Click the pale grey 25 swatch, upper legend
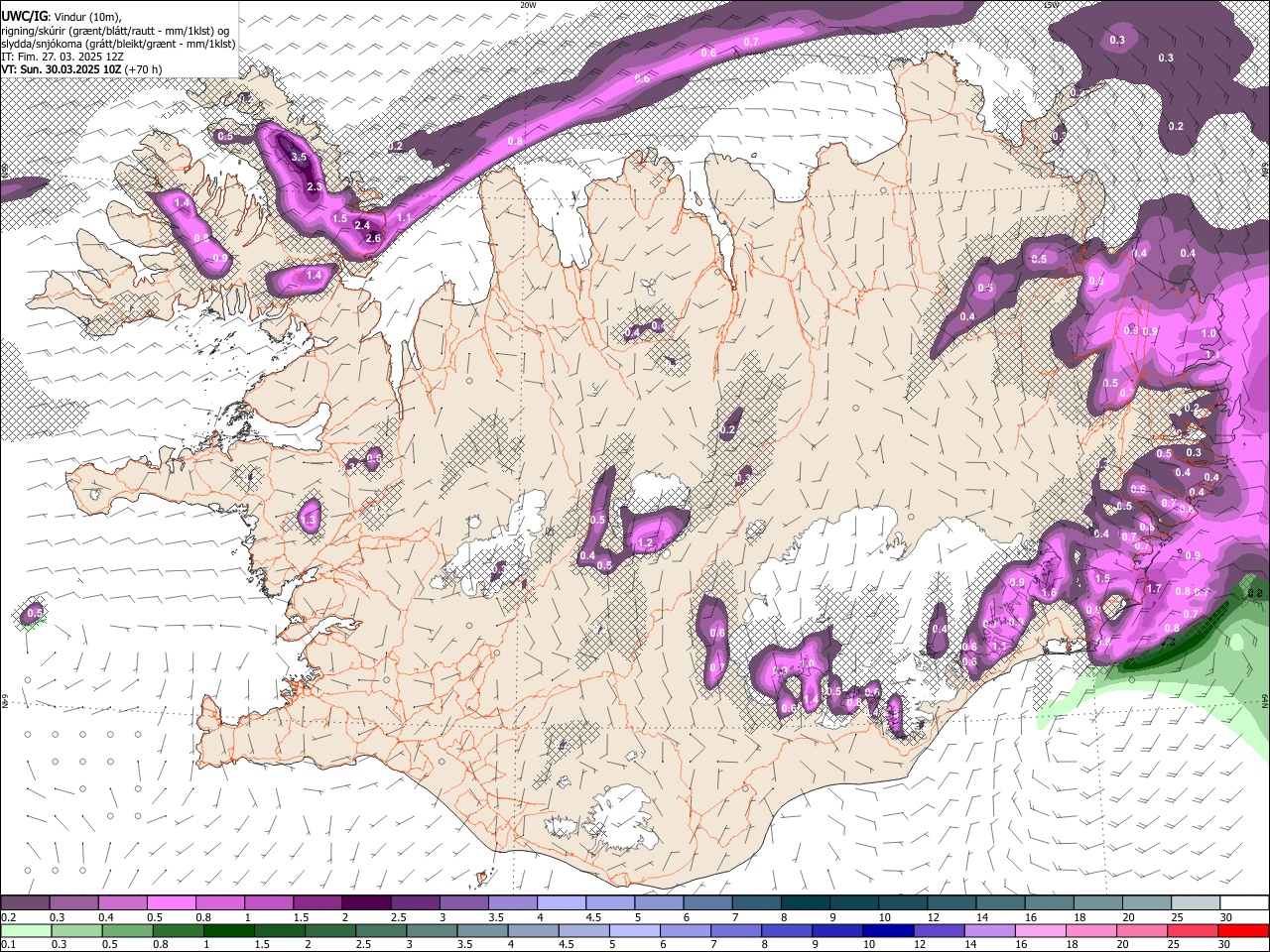This screenshot has width=1270, height=952. [1197, 903]
